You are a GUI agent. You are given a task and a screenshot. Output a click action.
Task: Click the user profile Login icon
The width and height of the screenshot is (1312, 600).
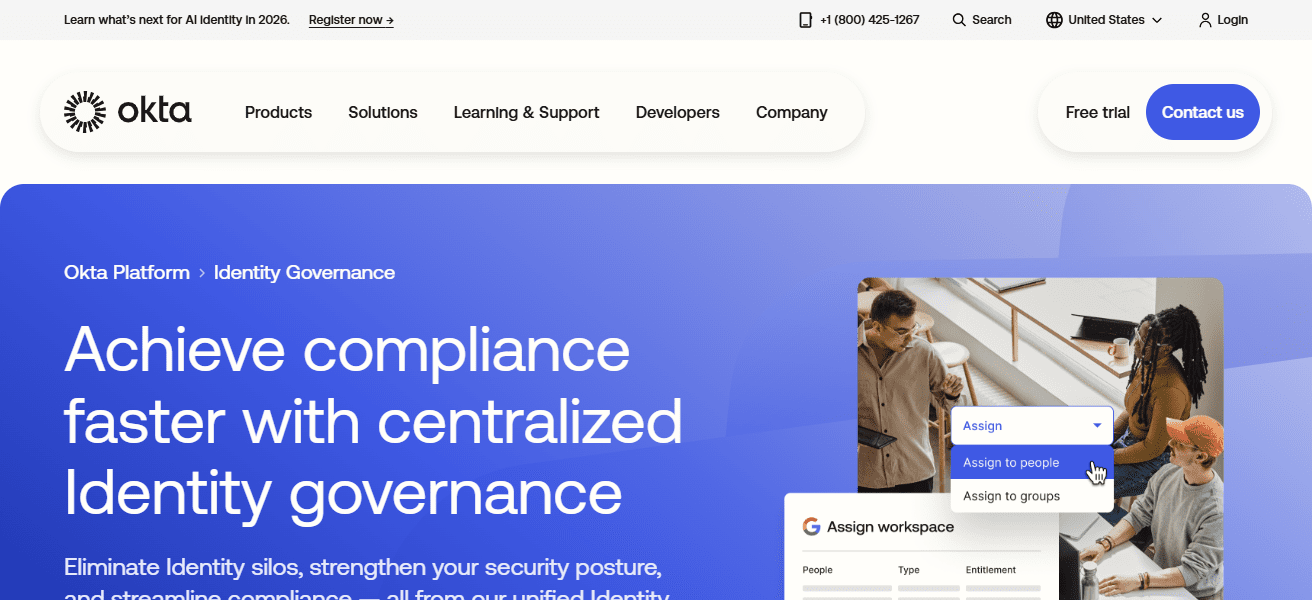coord(1205,20)
